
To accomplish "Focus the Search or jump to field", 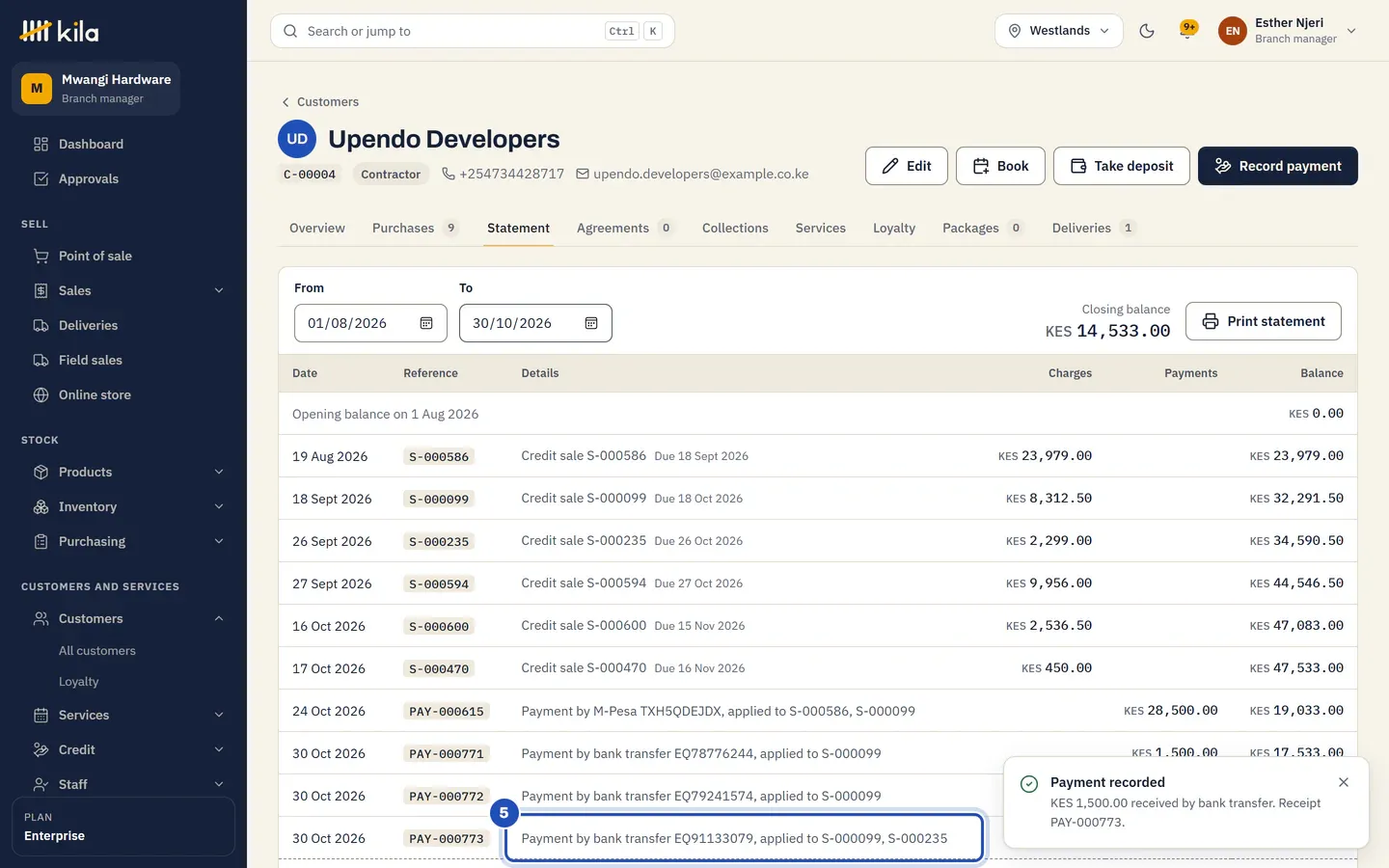I will [473, 31].
